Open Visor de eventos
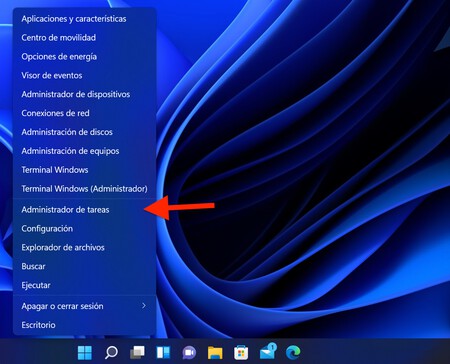 (x=84, y=75)
